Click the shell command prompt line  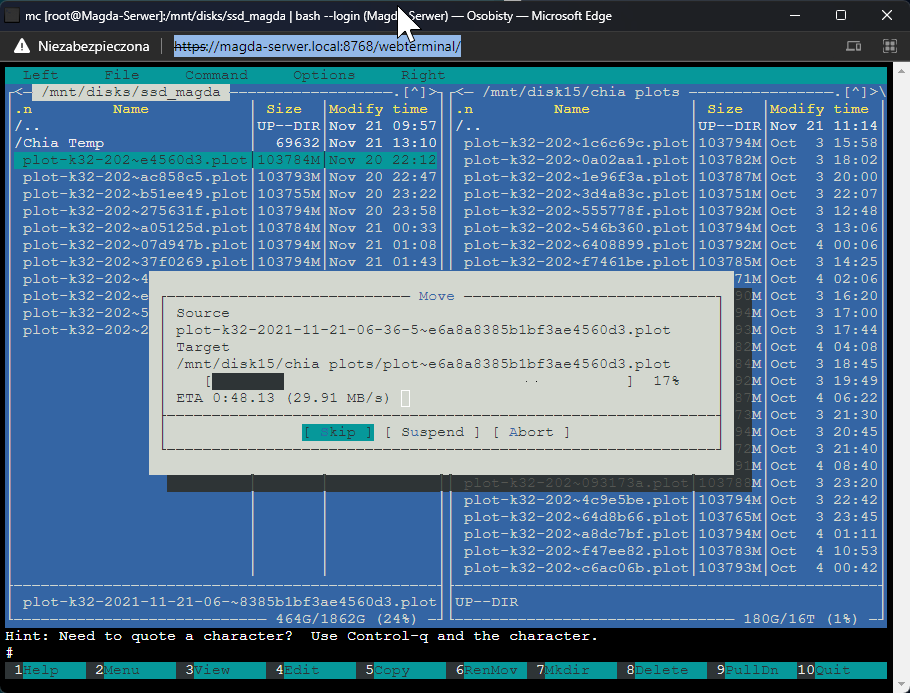pos(446,653)
